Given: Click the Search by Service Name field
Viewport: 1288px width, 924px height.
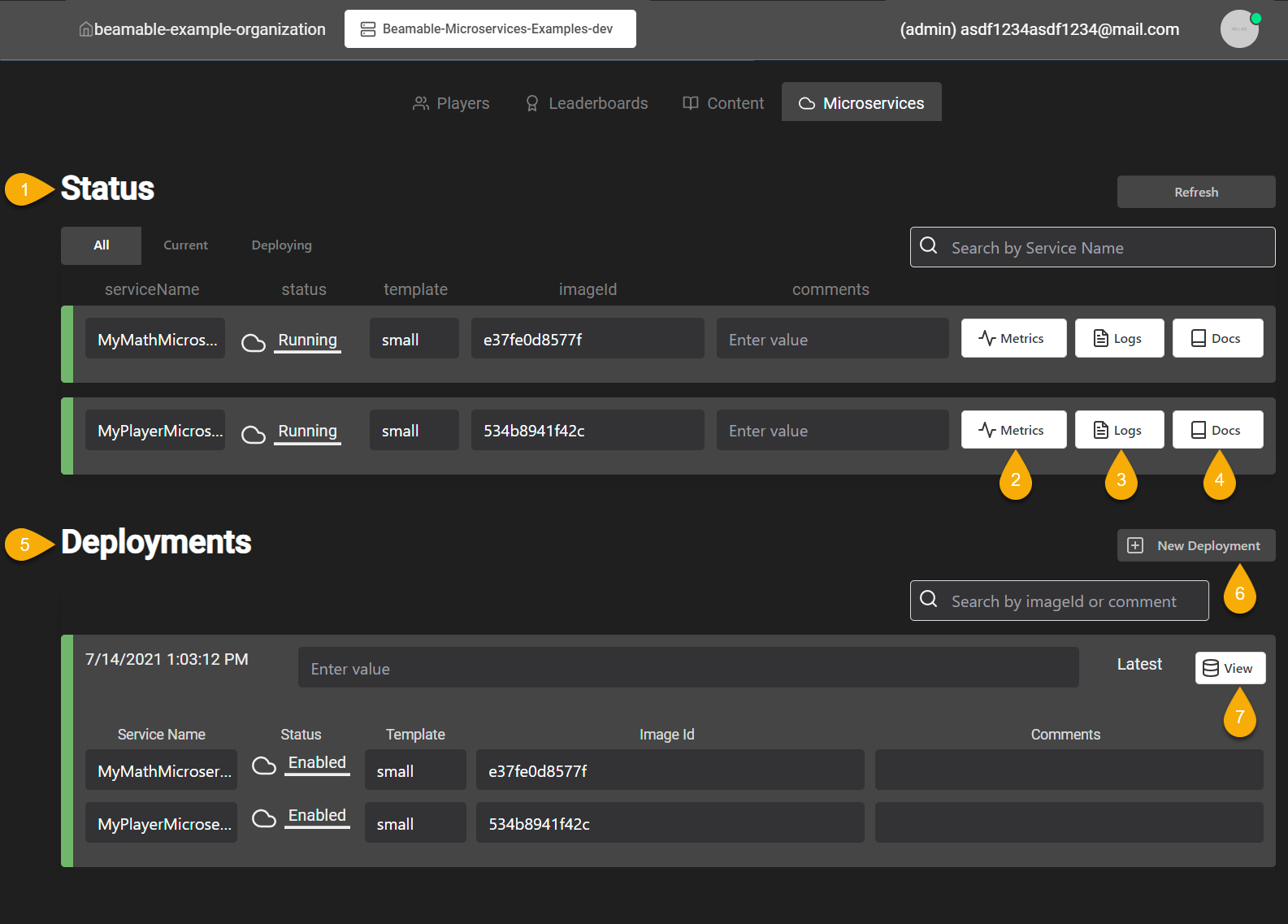Looking at the screenshot, I should point(1092,247).
